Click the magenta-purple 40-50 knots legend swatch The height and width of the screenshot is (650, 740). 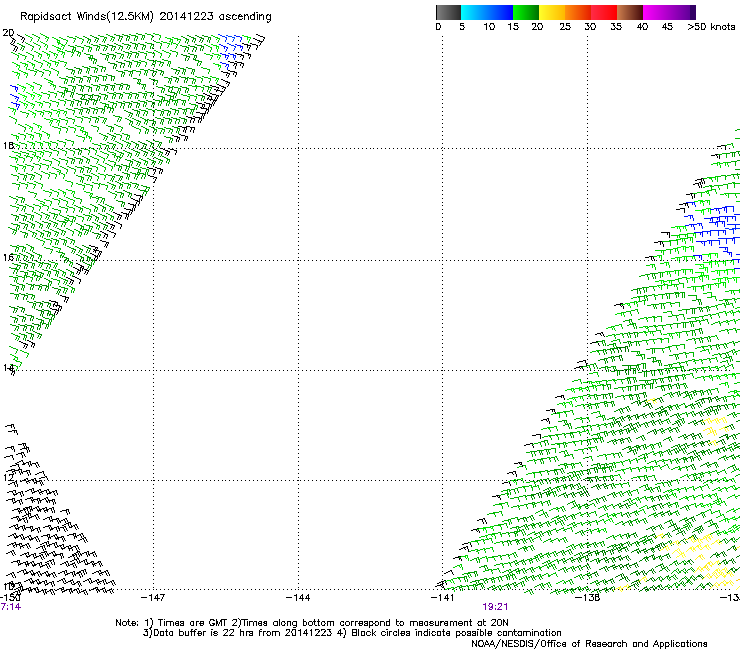pyautogui.click(x=669, y=12)
